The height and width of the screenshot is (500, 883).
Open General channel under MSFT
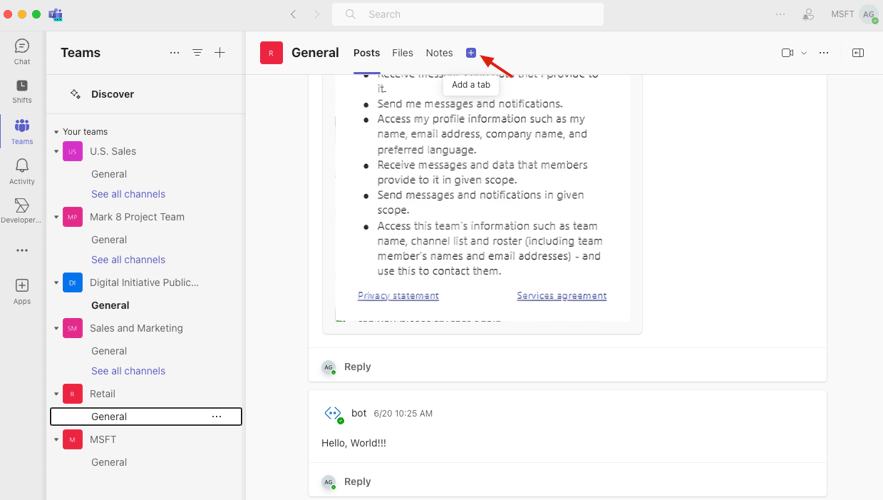pos(109,462)
